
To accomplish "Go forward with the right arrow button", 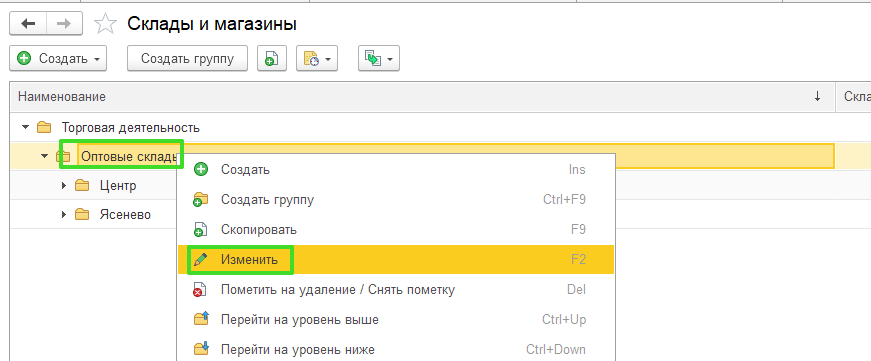I will click(64, 24).
